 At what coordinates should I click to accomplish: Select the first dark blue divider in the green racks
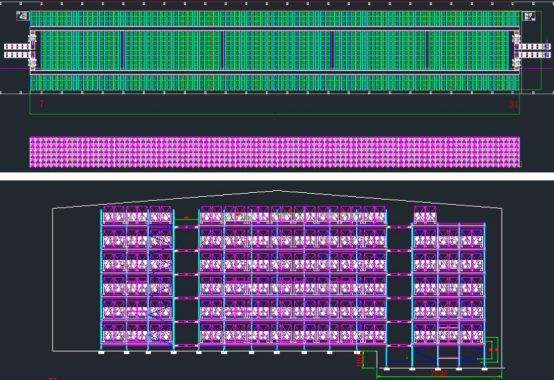point(122,50)
